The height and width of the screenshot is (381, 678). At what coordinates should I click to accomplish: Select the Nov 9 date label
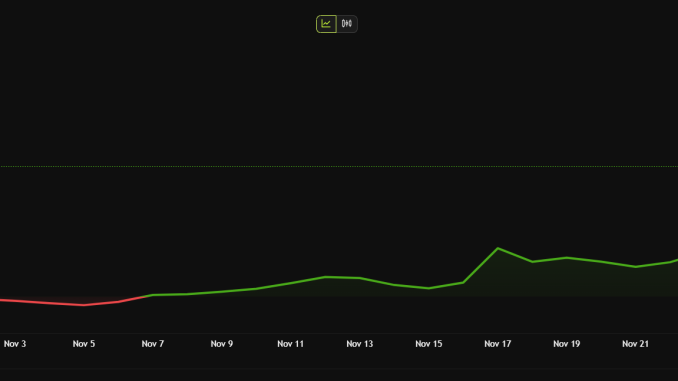click(x=221, y=344)
